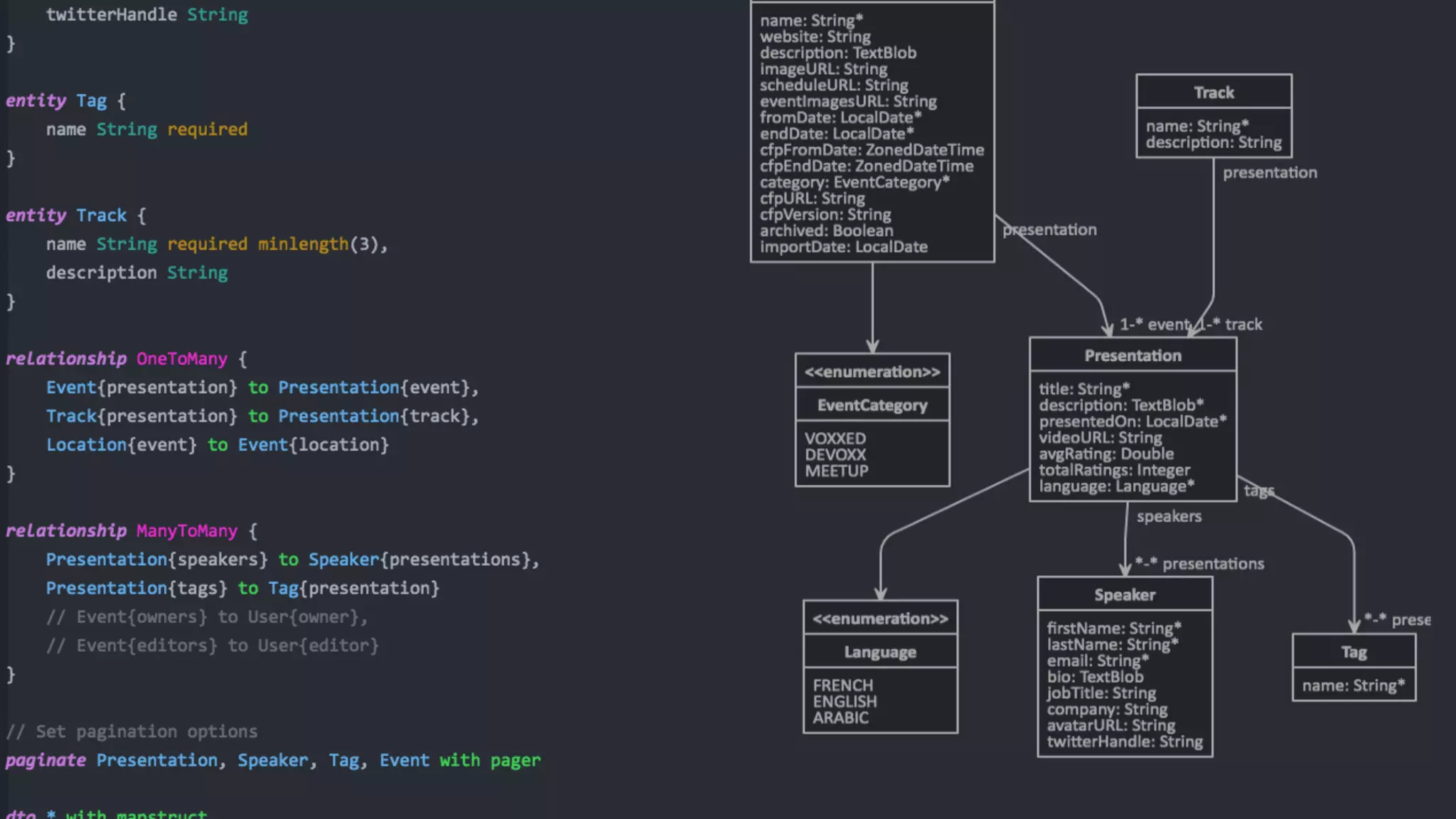Image resolution: width=1456 pixels, height=819 pixels.
Task: Click the Language enumeration title
Action: point(880,653)
